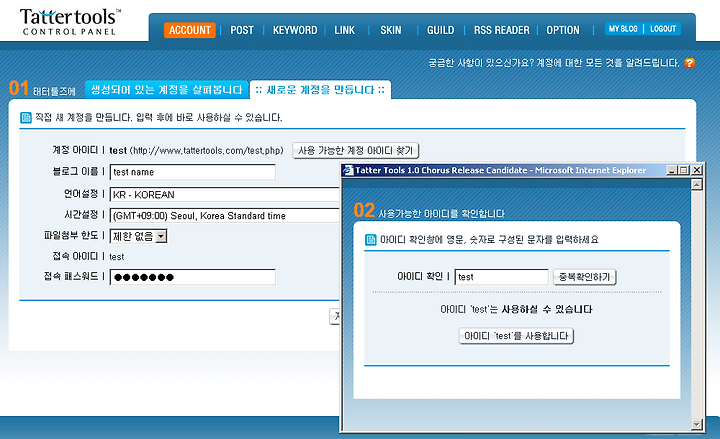The image size is (720, 439).
Task: Click the 사용 가능한 계정 아이디 찾기 button
Action: [355, 151]
